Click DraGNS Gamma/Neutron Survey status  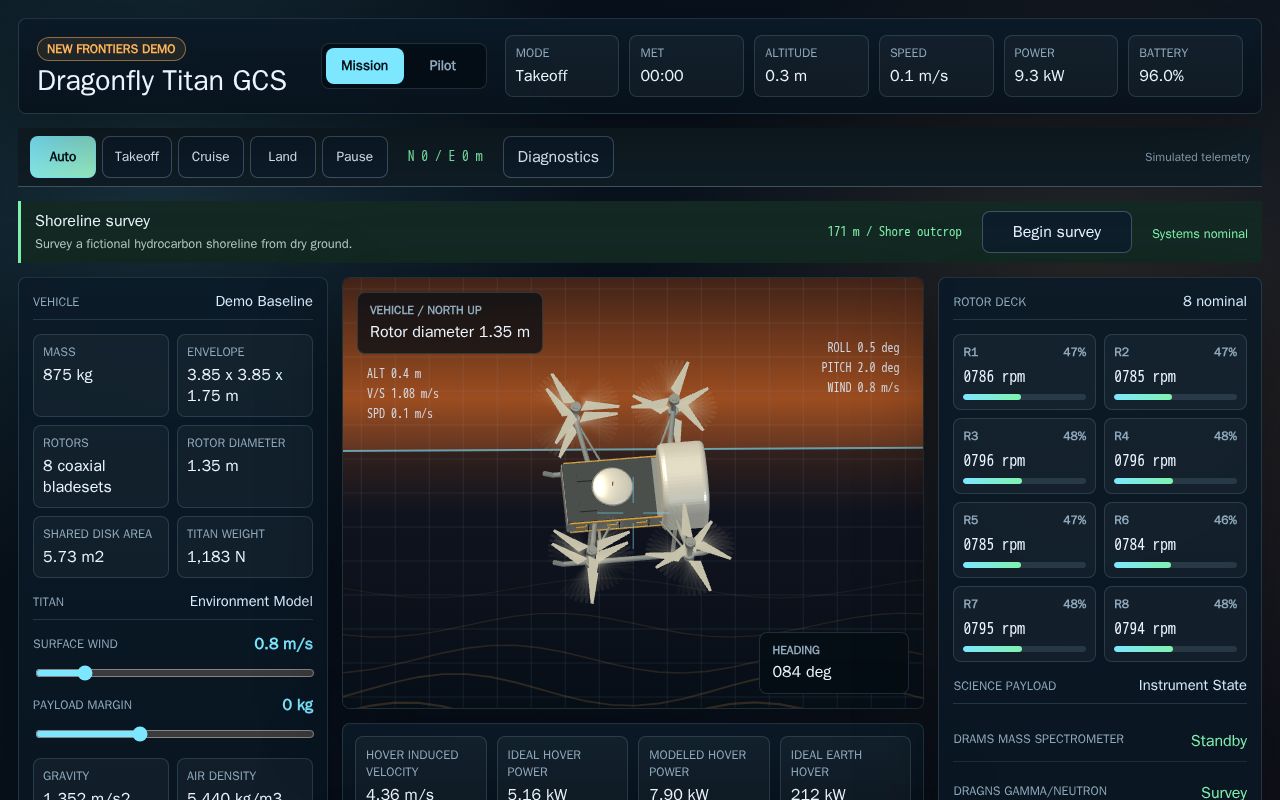1223,793
